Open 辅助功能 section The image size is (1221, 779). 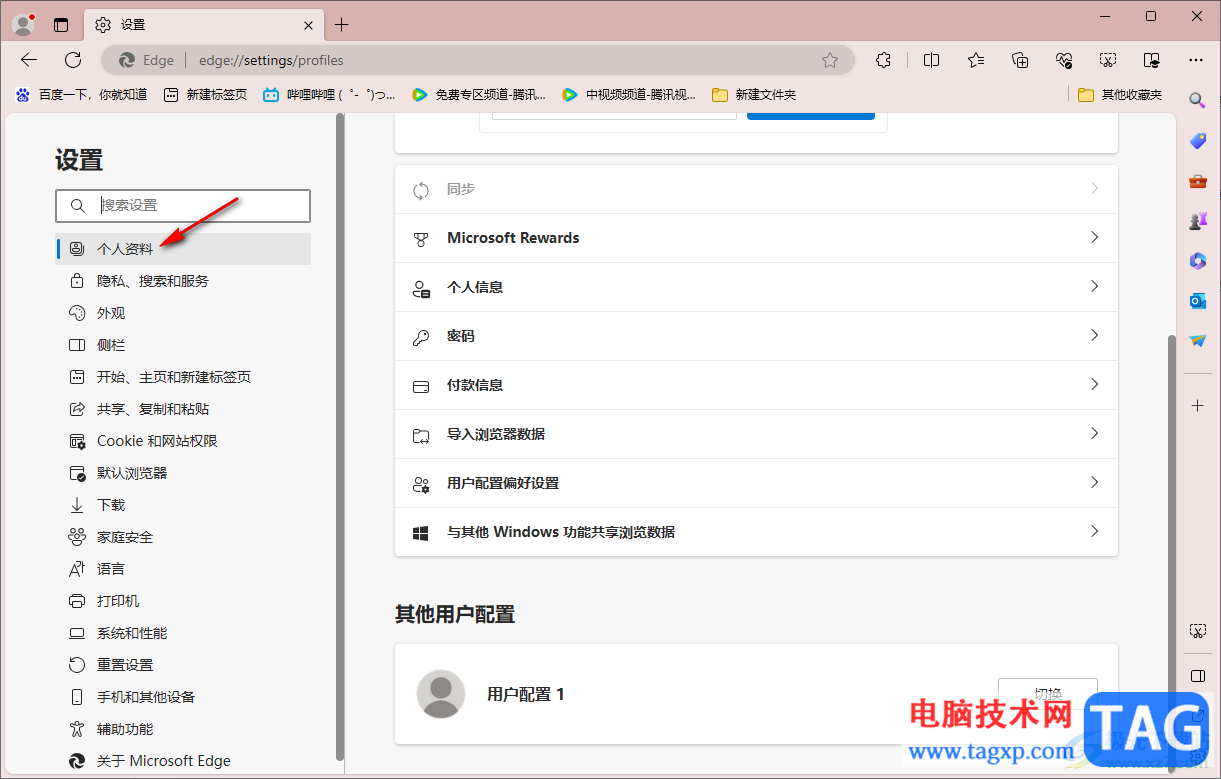(183, 729)
